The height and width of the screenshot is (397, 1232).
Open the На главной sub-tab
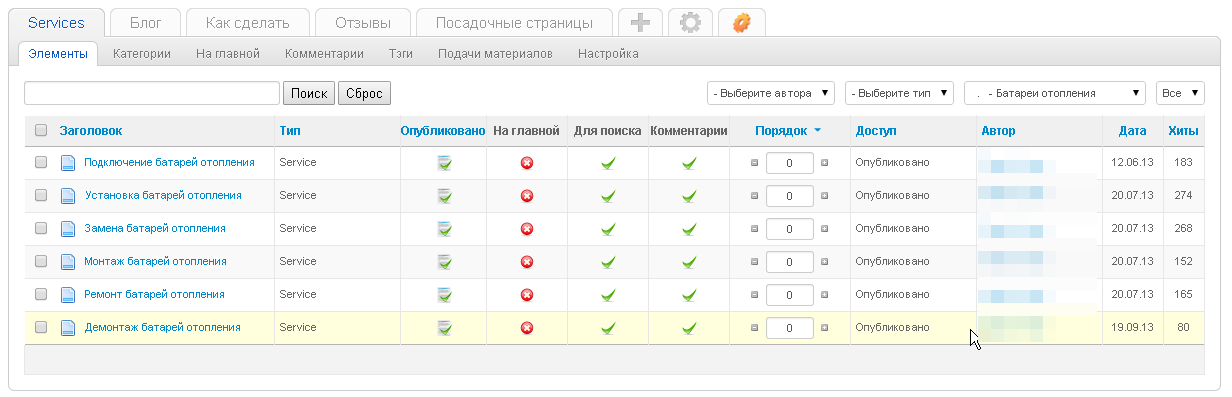(228, 54)
